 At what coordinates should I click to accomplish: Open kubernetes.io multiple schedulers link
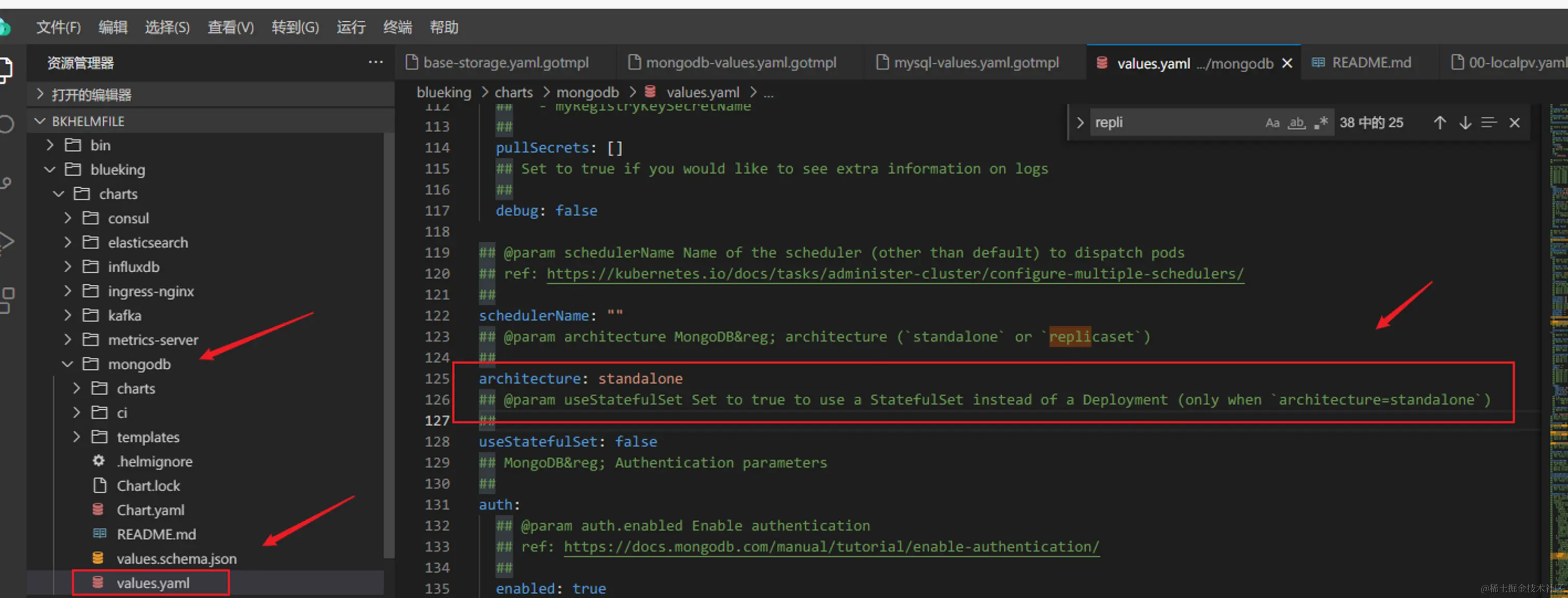(894, 273)
